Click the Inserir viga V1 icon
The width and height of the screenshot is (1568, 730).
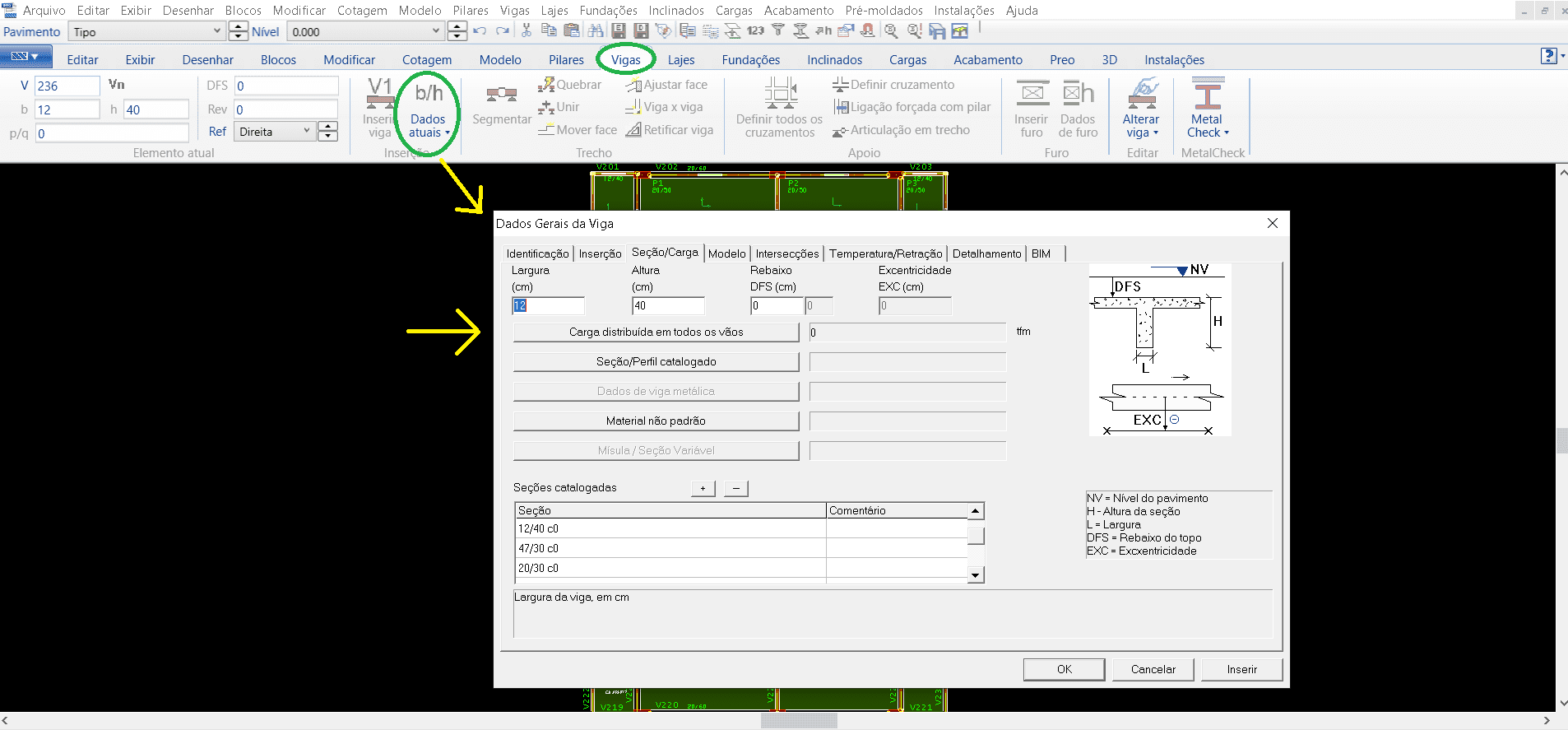(x=380, y=94)
